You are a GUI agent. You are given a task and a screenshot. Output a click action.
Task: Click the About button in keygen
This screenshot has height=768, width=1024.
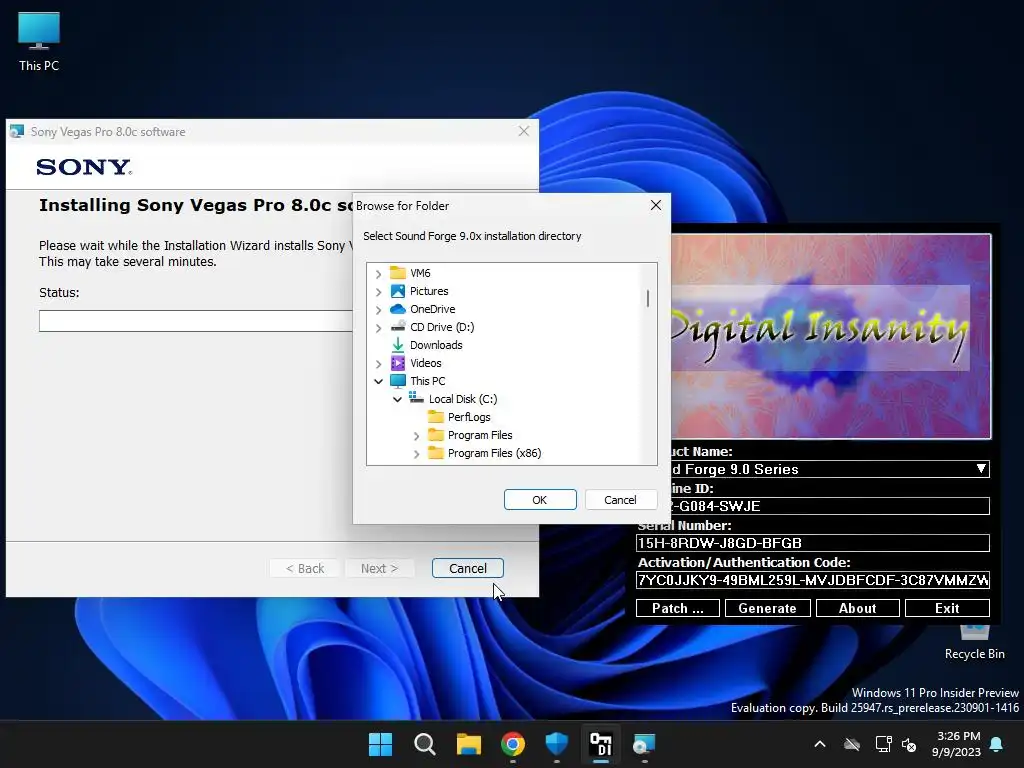(857, 608)
